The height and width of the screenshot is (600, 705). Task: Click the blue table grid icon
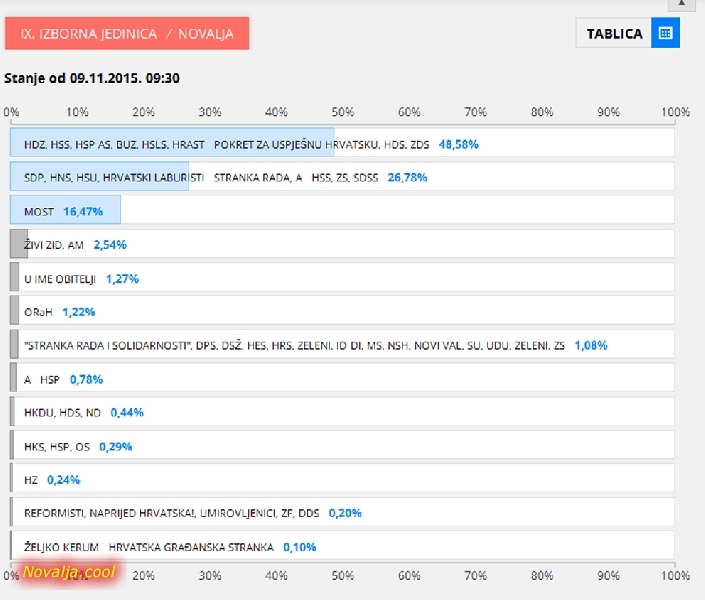point(665,33)
